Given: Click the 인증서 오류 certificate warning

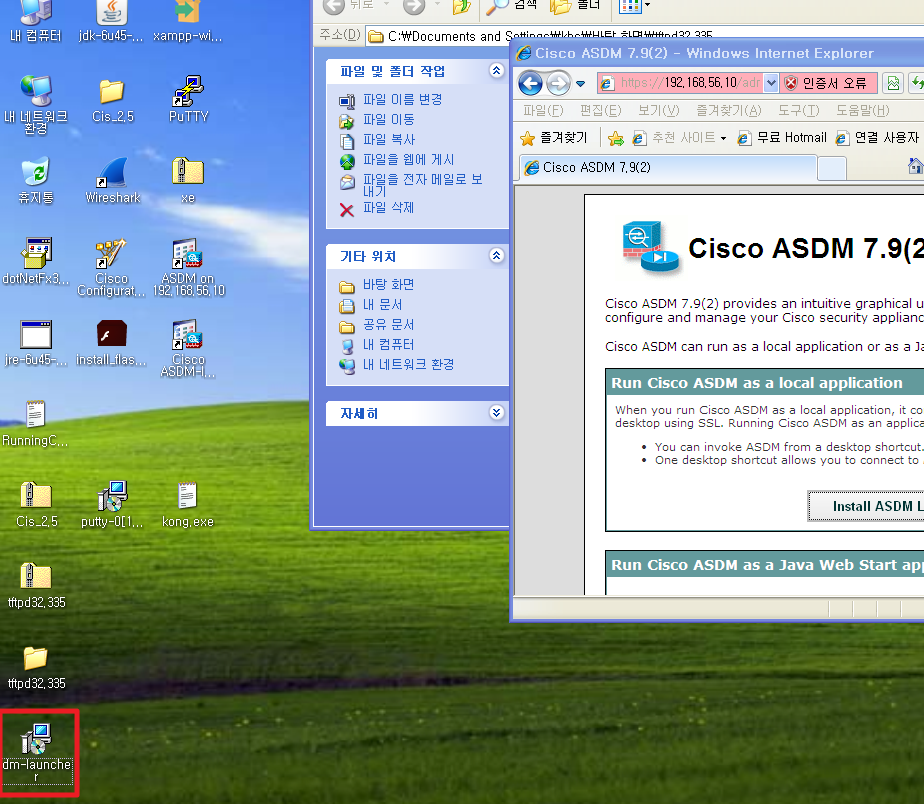Looking at the screenshot, I should (830, 83).
